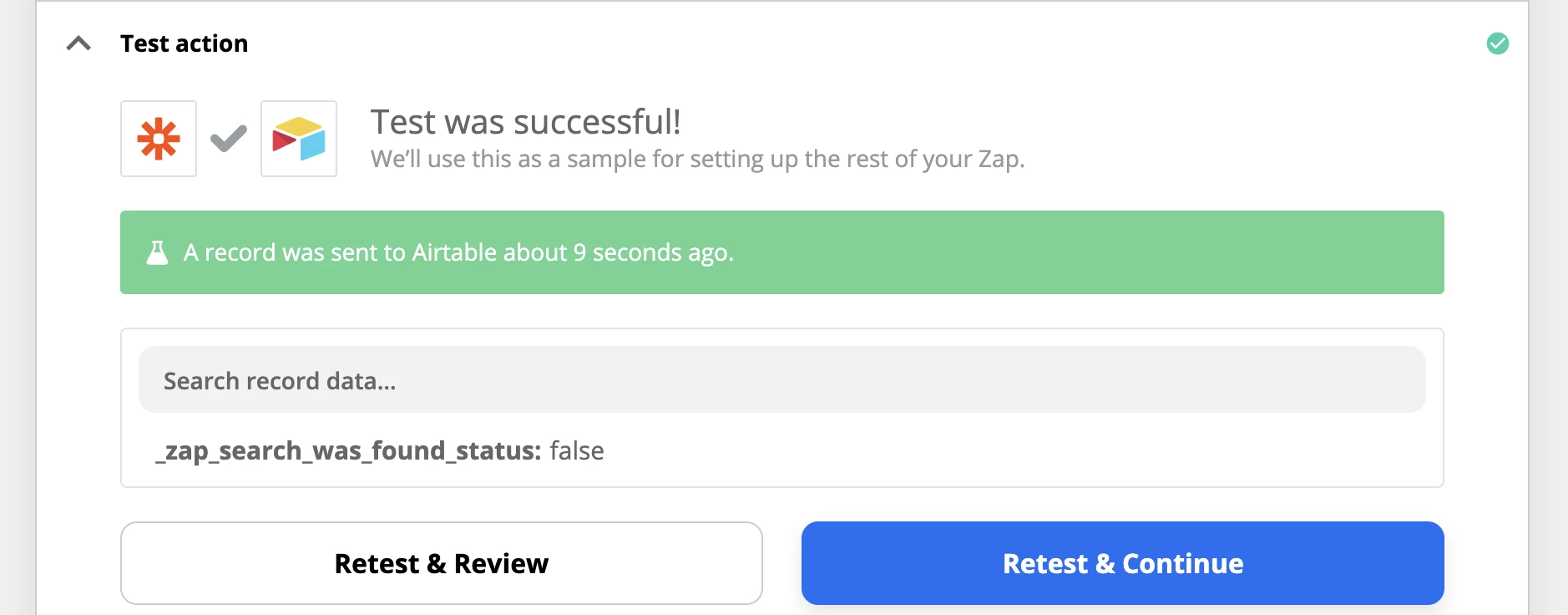Image resolution: width=1568 pixels, height=615 pixels.
Task: Click the green success checkmark badge
Action: coord(1498,43)
